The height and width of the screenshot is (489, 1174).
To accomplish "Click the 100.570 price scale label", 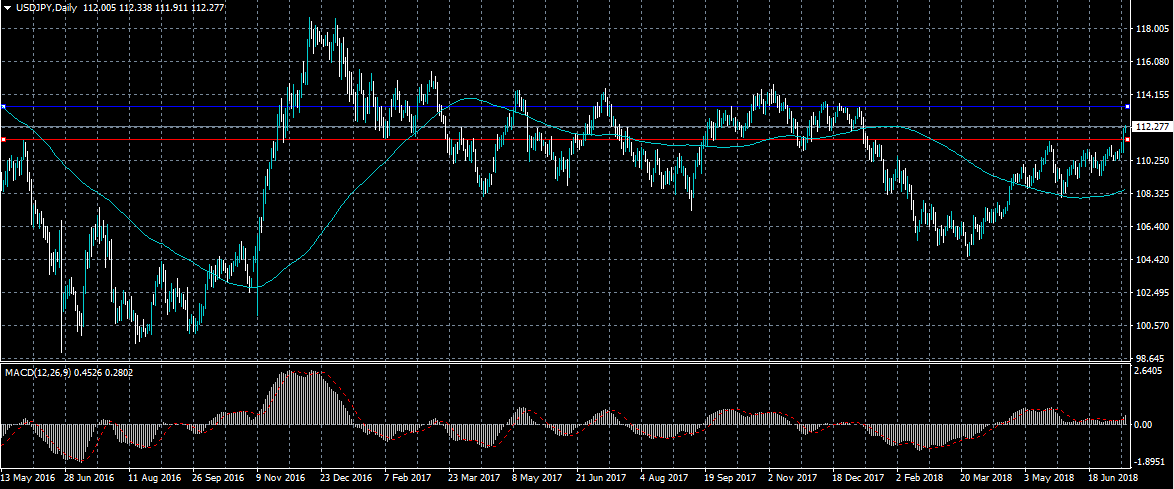I will click(x=1153, y=326).
